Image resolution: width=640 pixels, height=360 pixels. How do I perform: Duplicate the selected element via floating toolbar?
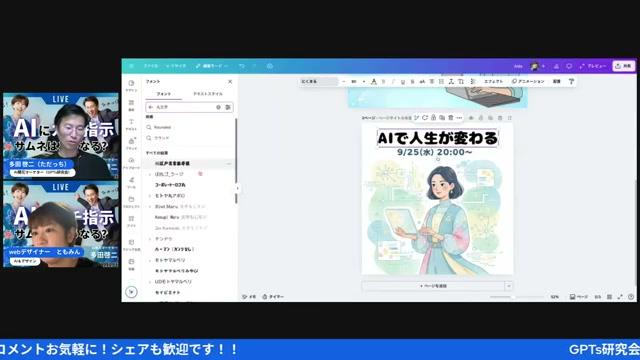(442, 118)
